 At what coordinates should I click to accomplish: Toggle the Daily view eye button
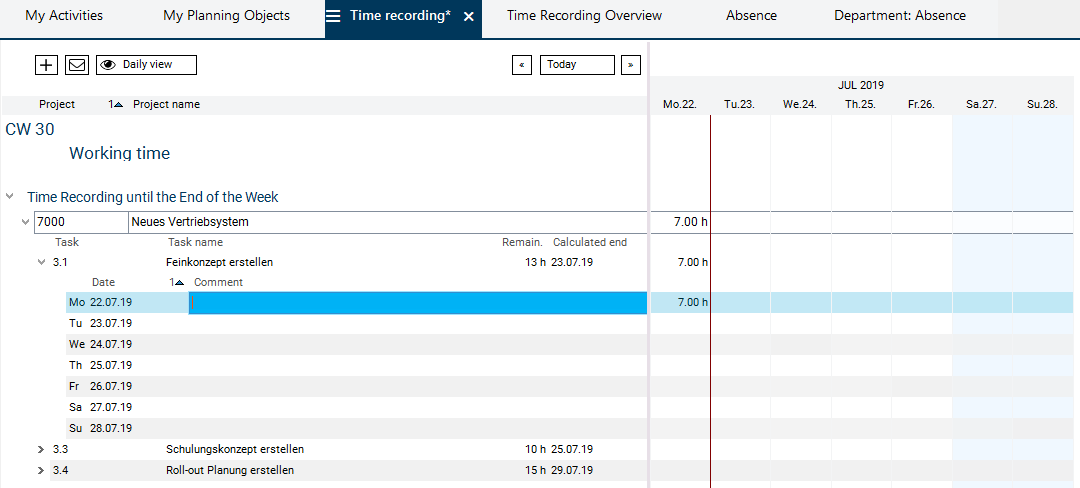pyautogui.click(x=146, y=65)
